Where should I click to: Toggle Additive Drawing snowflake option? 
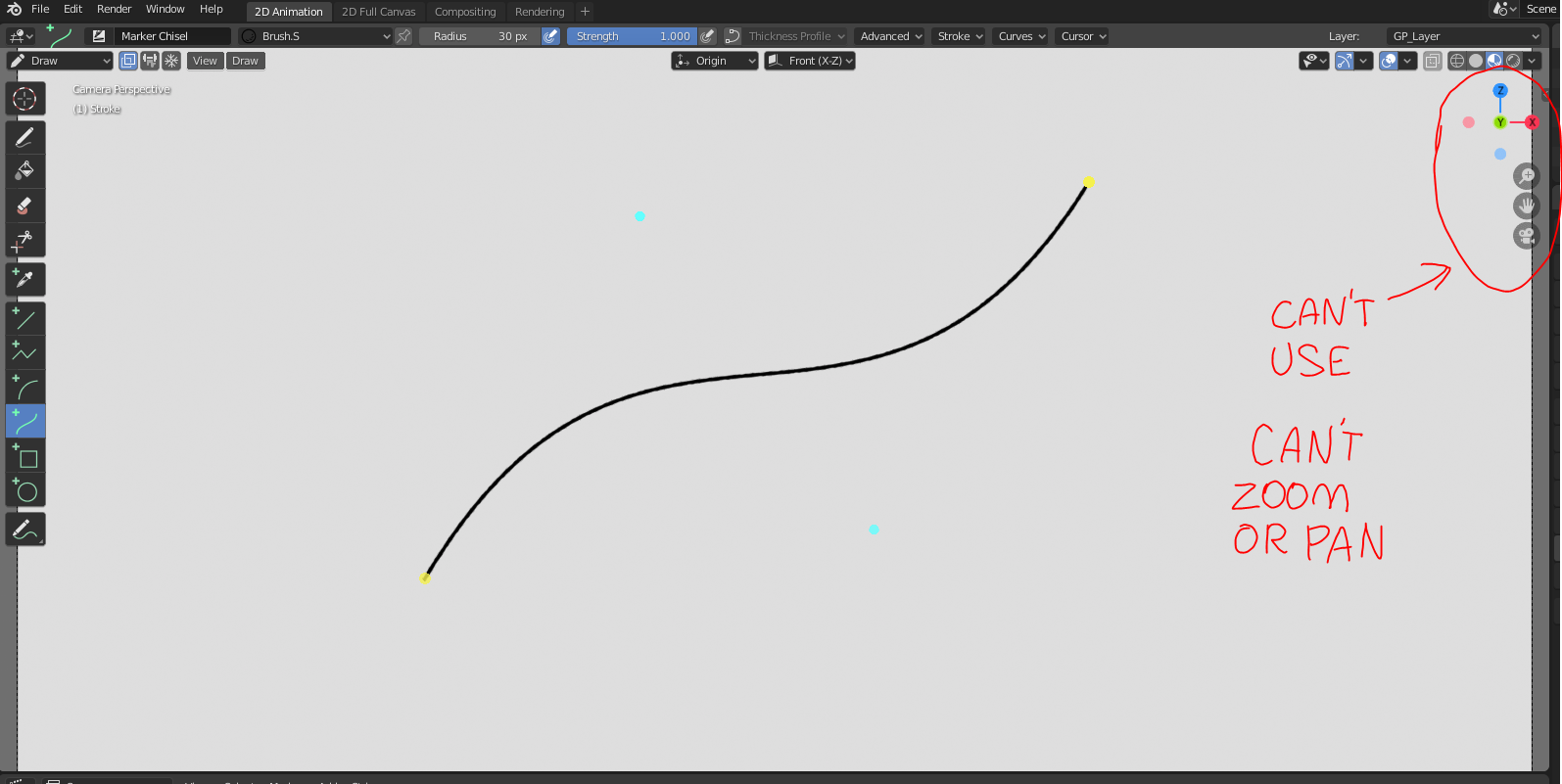[171, 61]
